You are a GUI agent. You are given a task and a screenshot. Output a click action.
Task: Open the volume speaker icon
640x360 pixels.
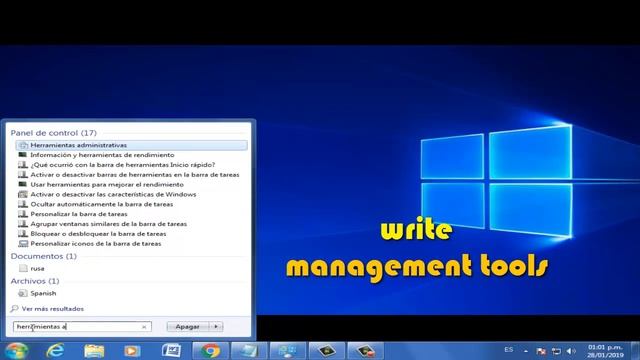pyautogui.click(x=571, y=351)
